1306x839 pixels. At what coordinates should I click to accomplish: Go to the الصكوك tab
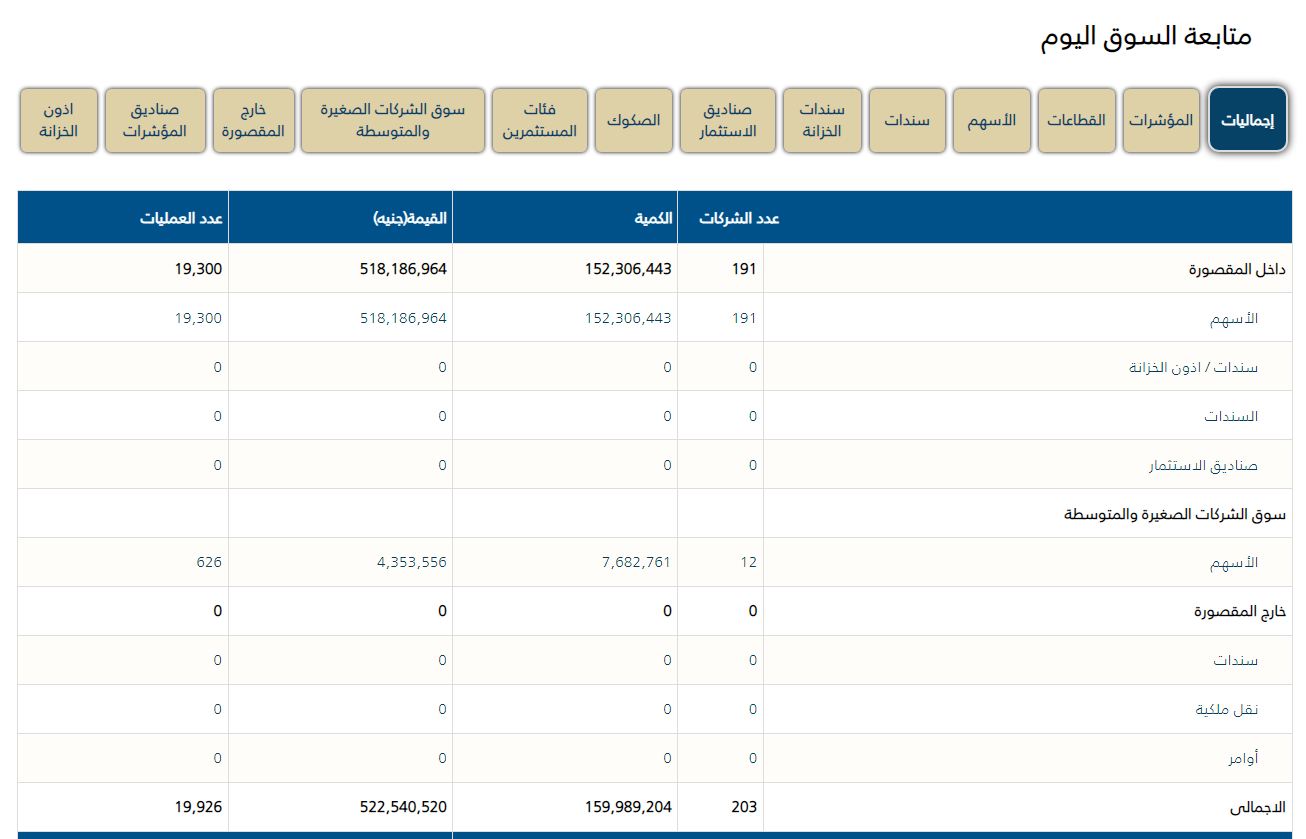click(633, 120)
